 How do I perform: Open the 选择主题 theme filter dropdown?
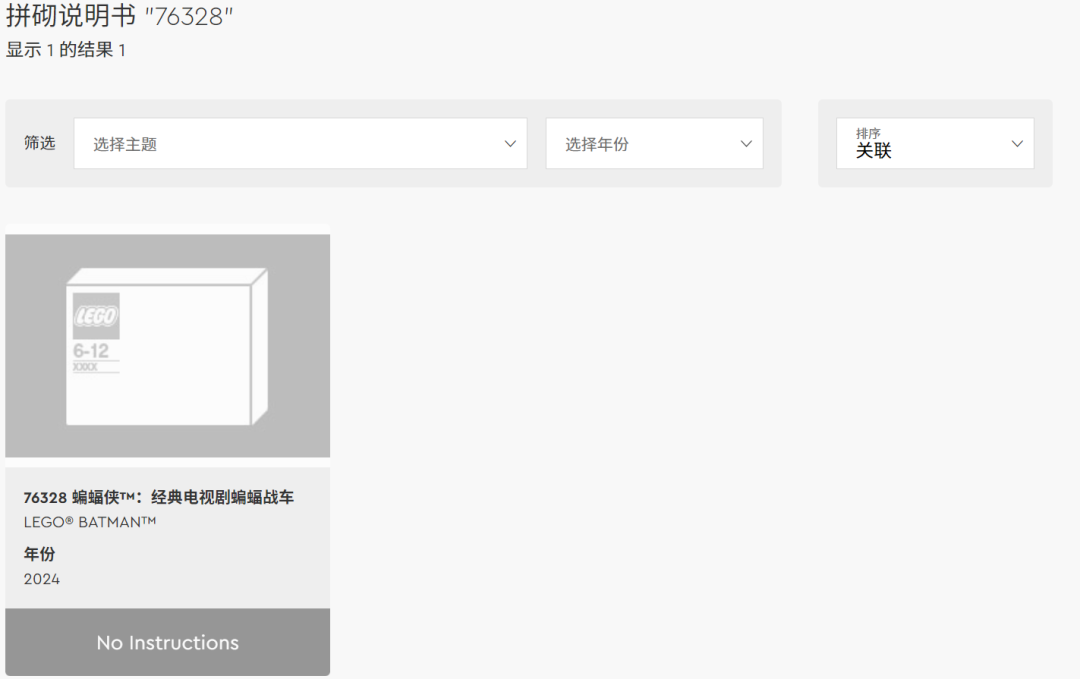[300, 143]
